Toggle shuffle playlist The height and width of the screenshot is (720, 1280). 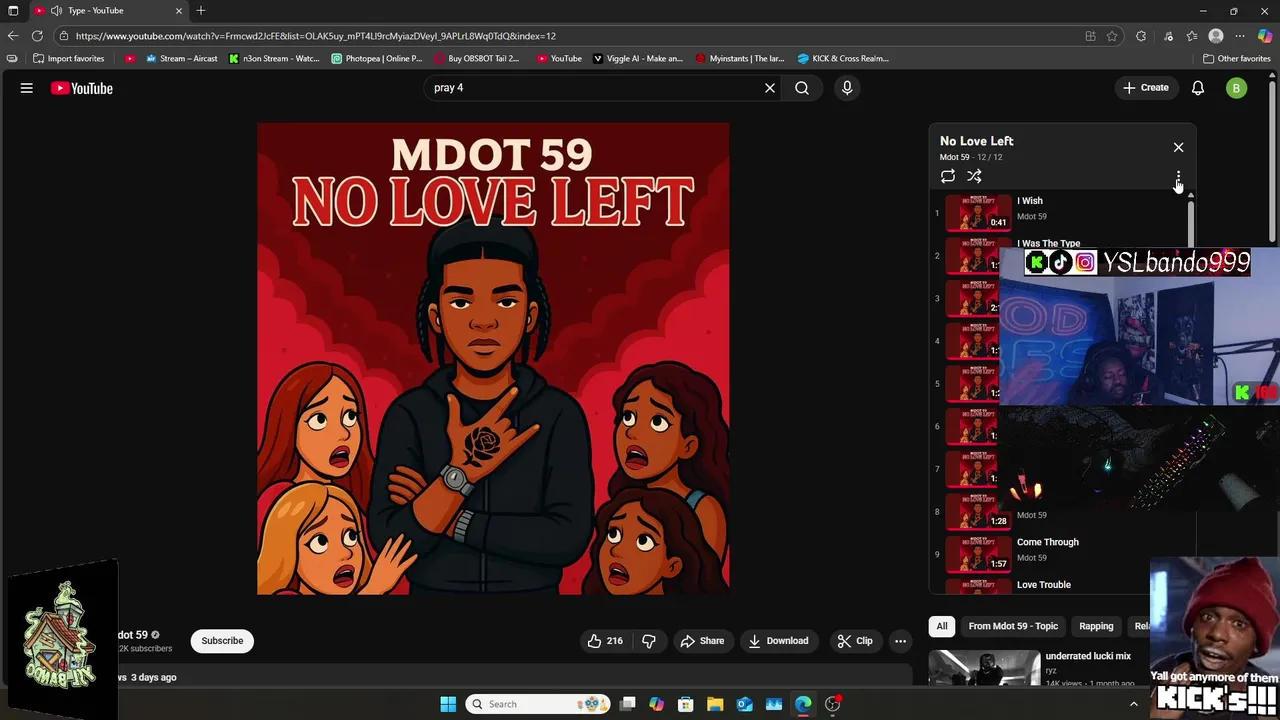[974, 176]
